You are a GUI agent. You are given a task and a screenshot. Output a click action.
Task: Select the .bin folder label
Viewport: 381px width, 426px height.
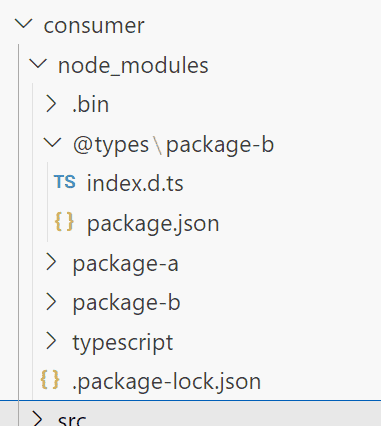(91, 104)
